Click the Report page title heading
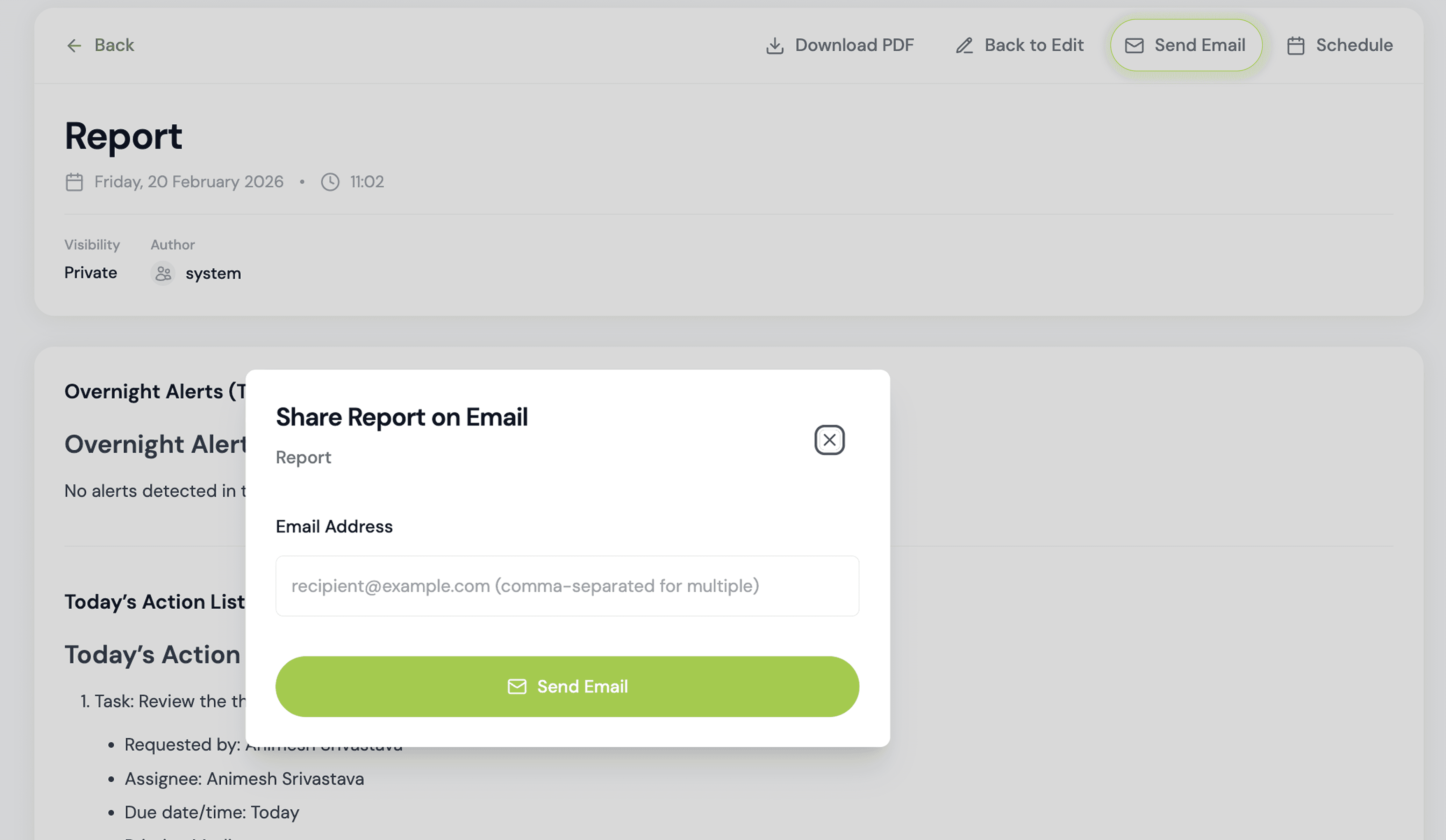1446x840 pixels. click(x=123, y=136)
